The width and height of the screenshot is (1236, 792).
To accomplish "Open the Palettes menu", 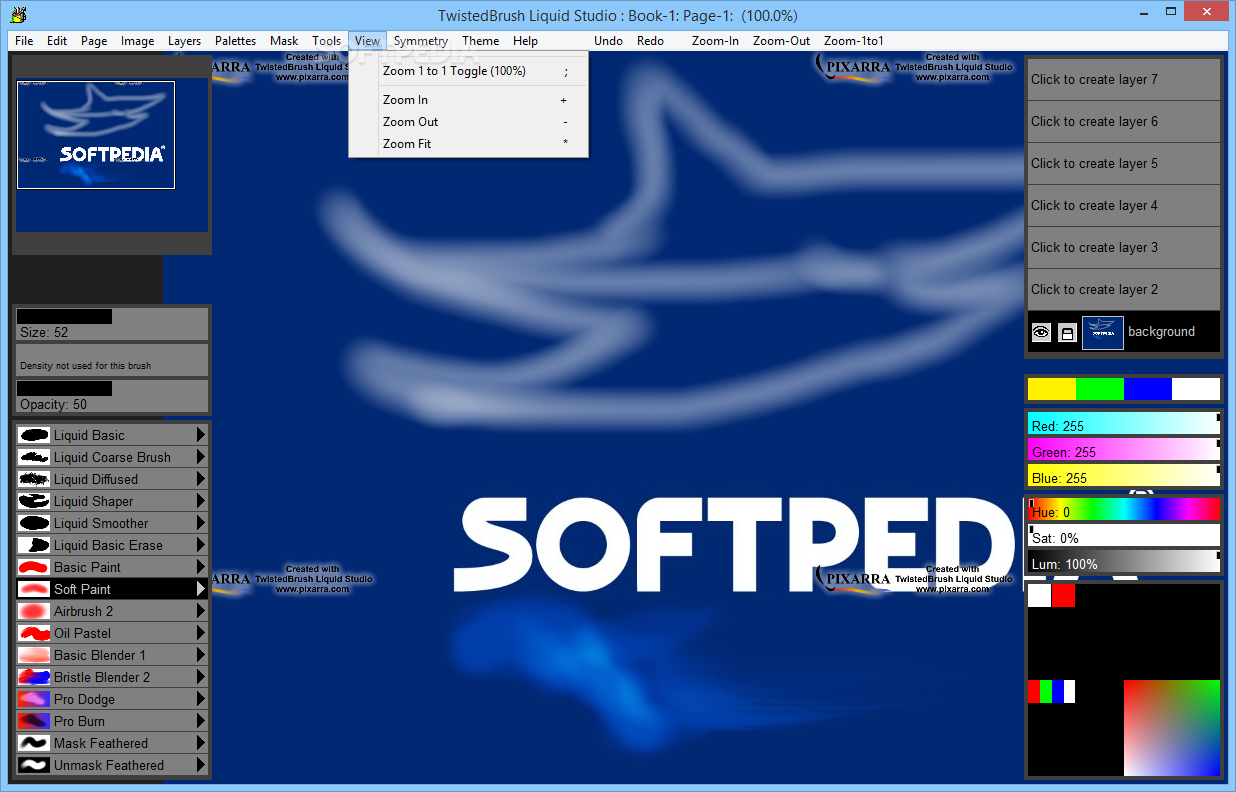I will tap(235, 41).
